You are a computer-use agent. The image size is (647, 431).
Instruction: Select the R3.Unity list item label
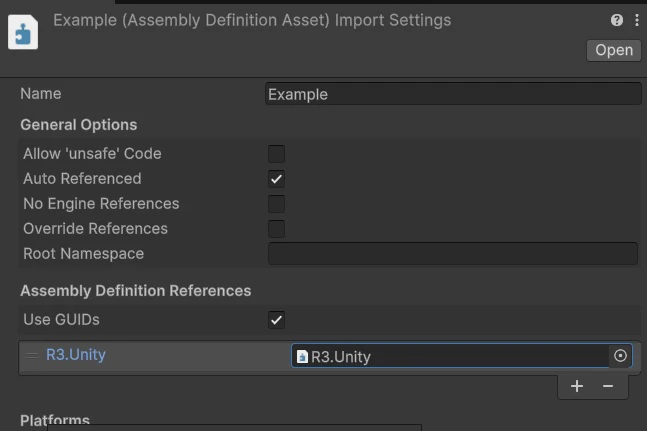coord(76,355)
